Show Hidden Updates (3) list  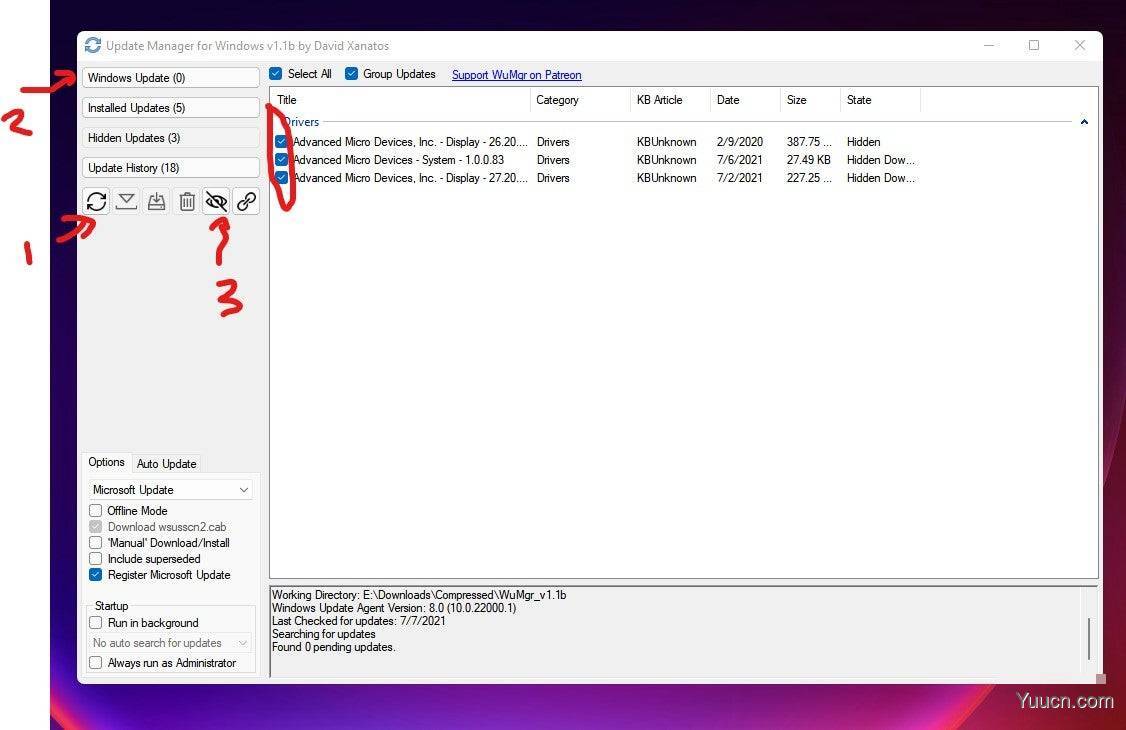point(171,138)
